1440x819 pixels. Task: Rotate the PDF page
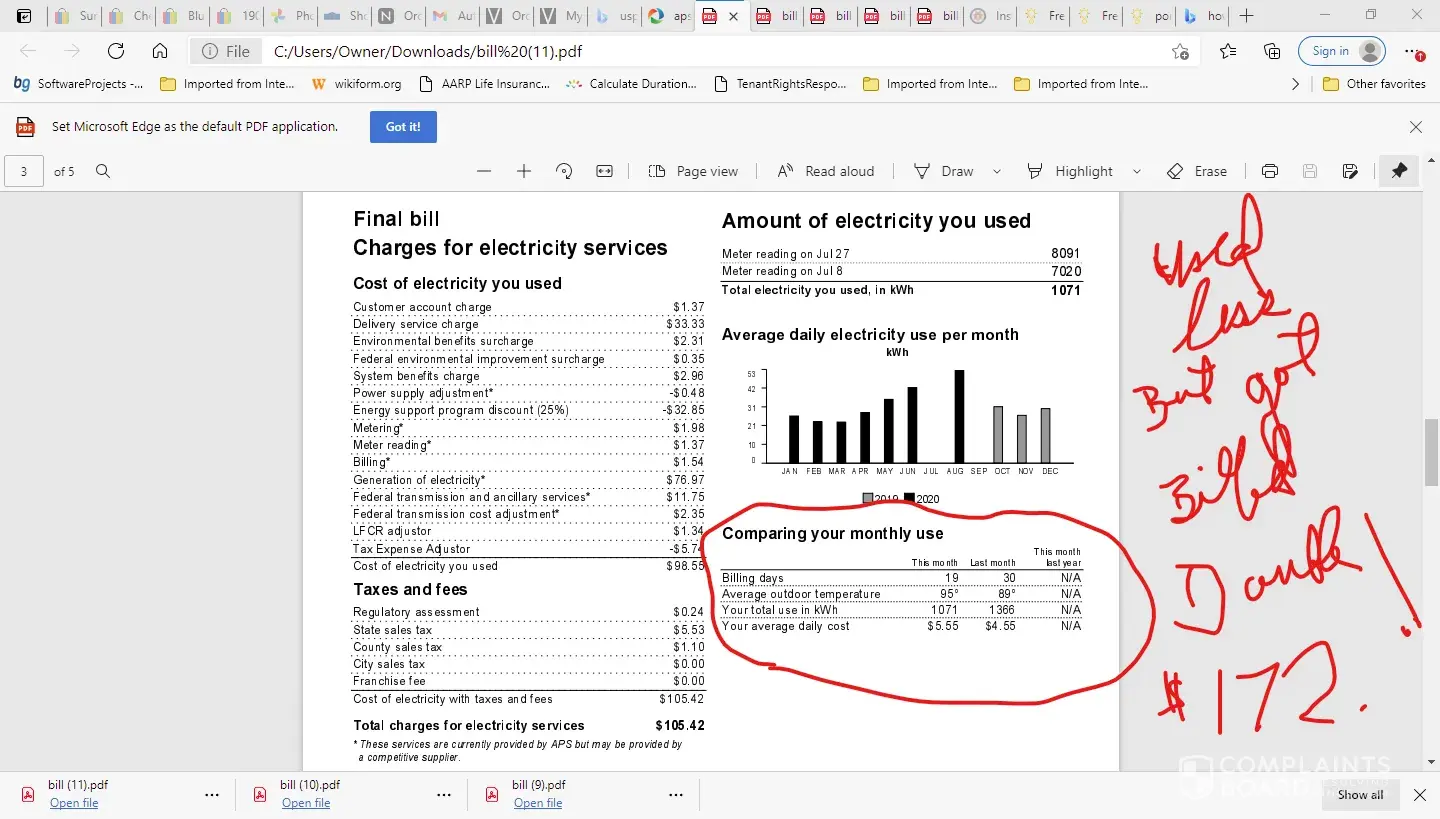(564, 171)
